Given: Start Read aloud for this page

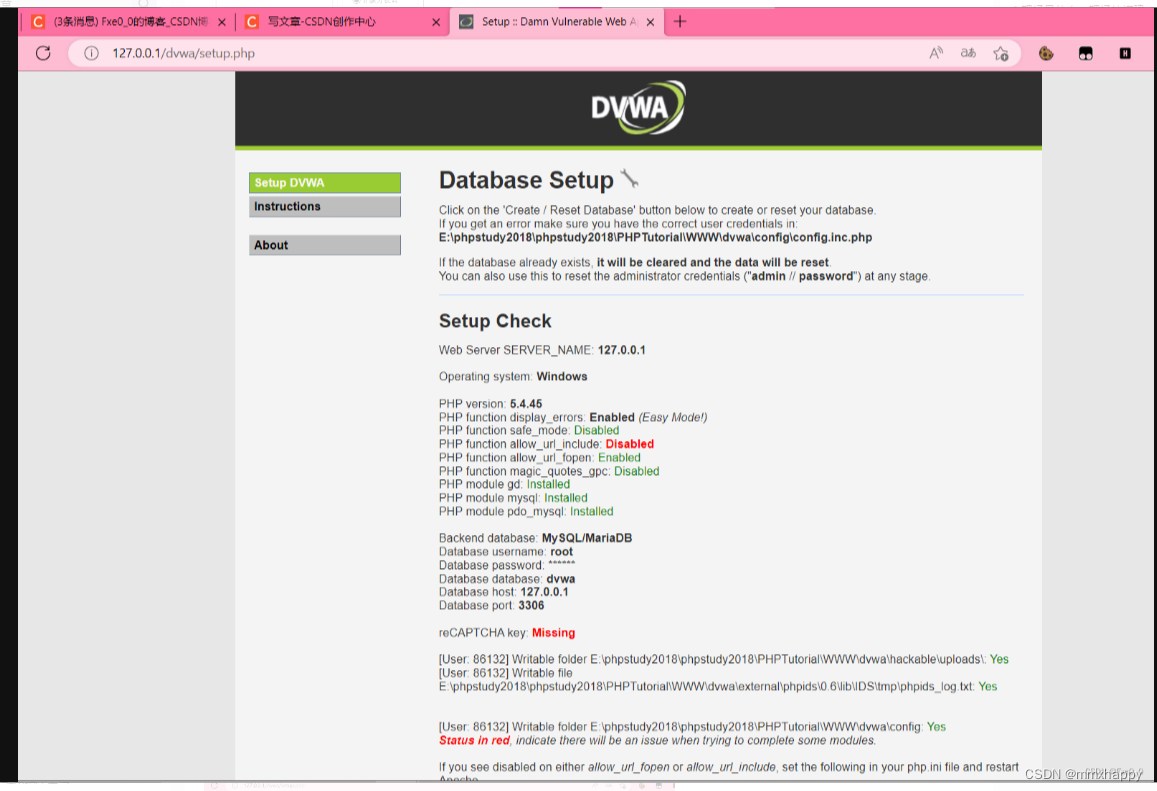Looking at the screenshot, I should (x=935, y=54).
